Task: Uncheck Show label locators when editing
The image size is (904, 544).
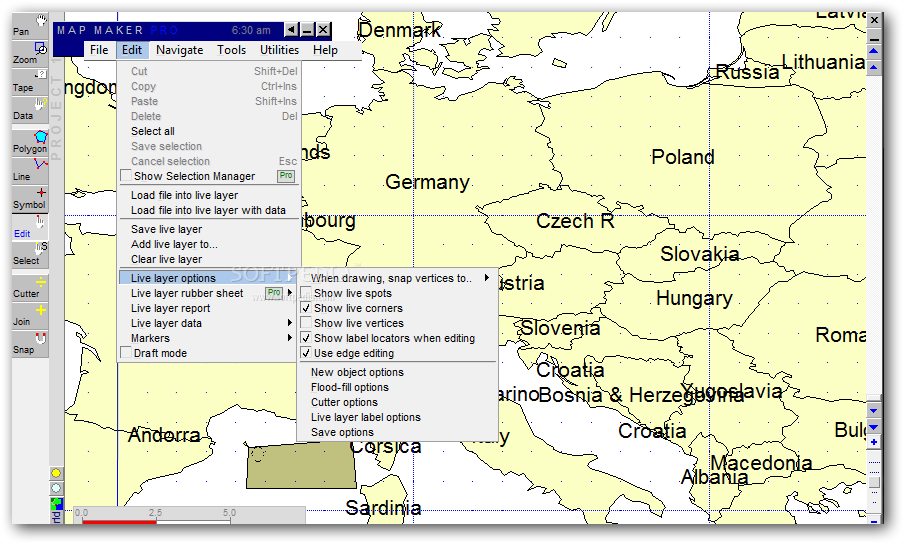Action: [306, 338]
